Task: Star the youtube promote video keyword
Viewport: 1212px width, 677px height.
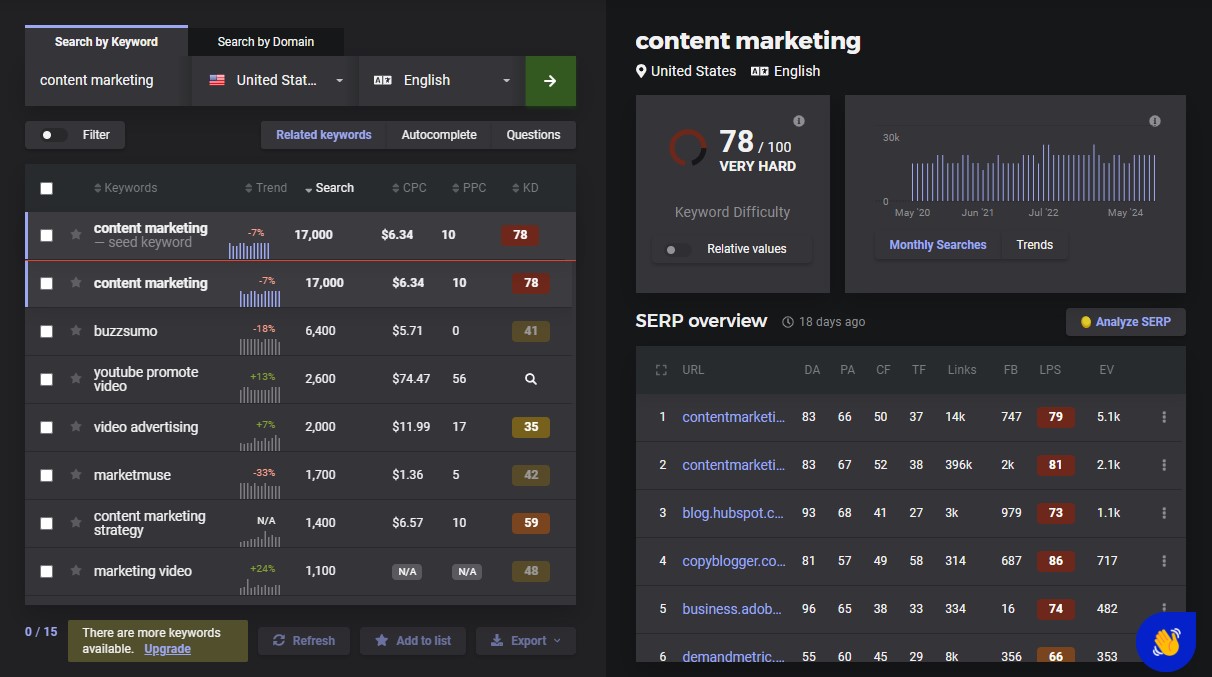Action: [76, 379]
